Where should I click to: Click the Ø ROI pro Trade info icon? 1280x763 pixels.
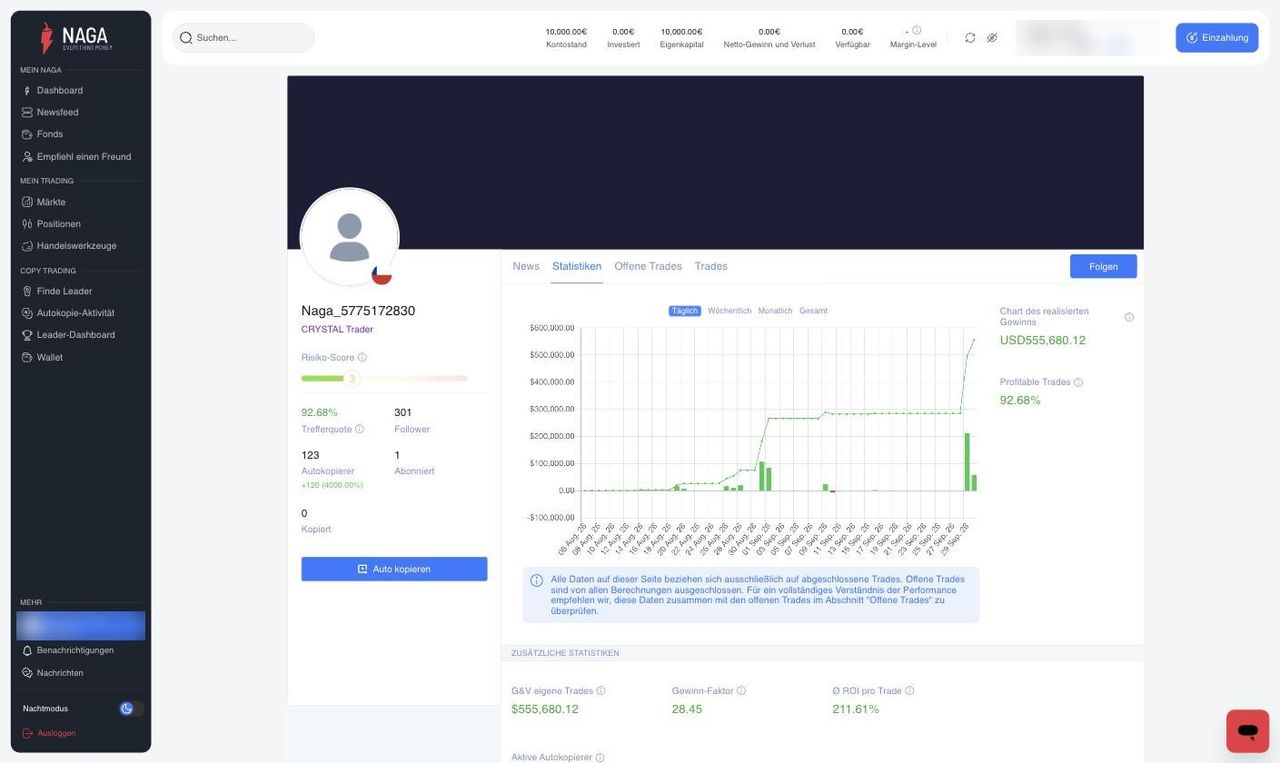(909, 691)
